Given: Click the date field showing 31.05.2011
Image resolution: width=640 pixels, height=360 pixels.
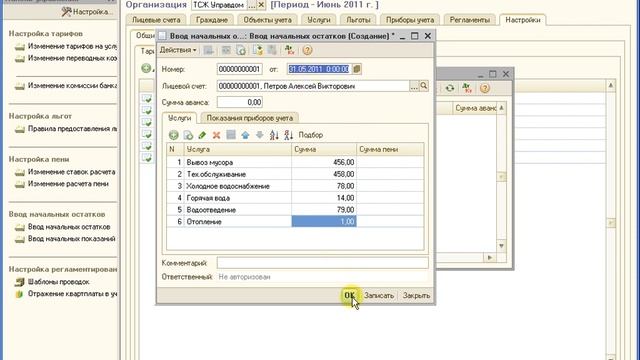Looking at the screenshot, I should [x=320, y=69].
